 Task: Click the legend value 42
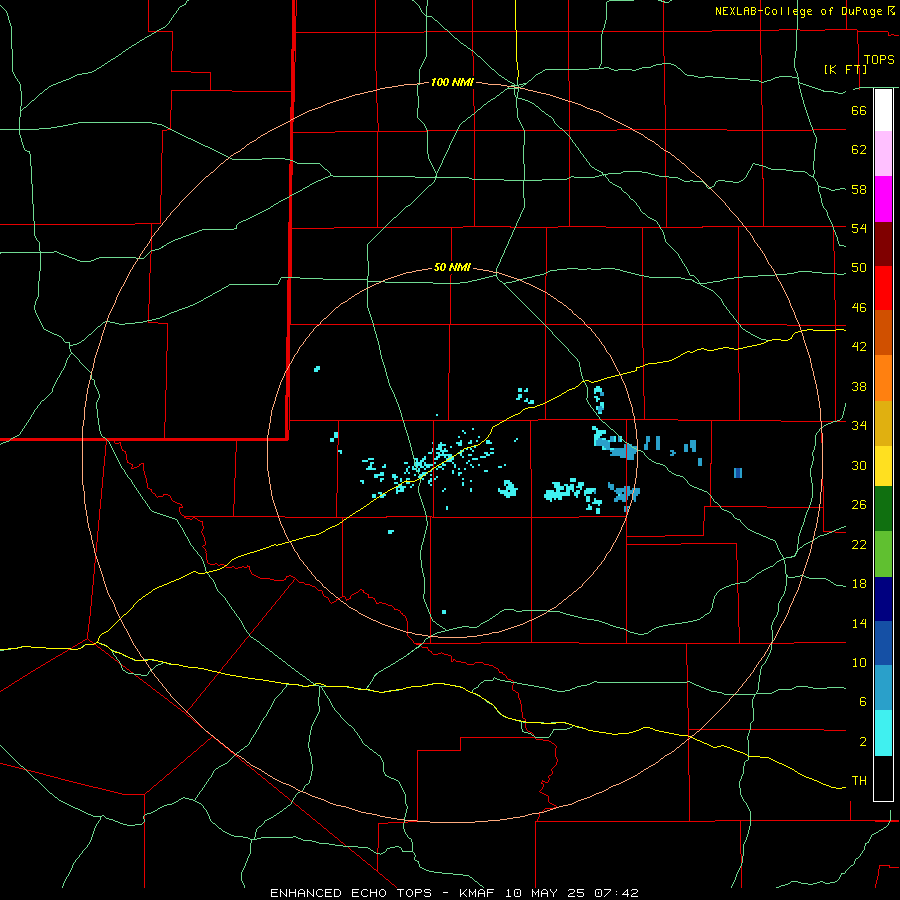(859, 347)
